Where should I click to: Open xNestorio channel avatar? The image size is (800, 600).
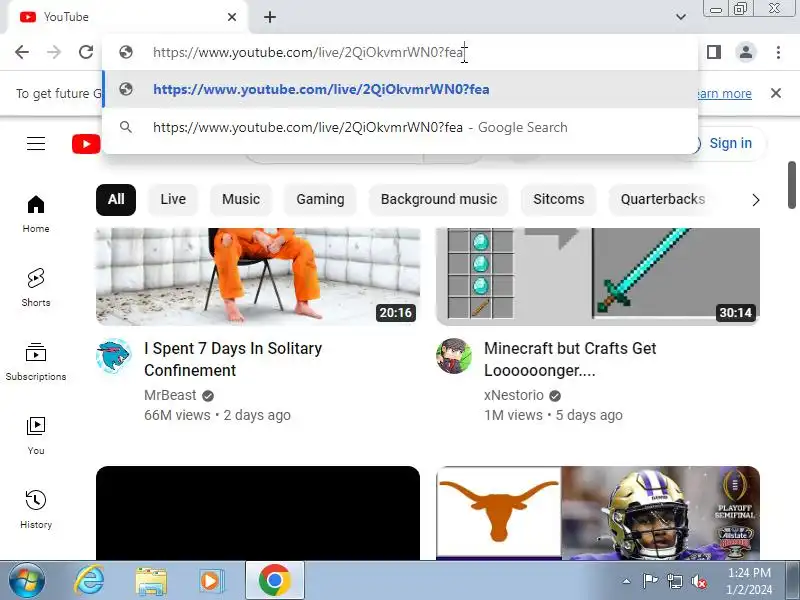coord(454,356)
